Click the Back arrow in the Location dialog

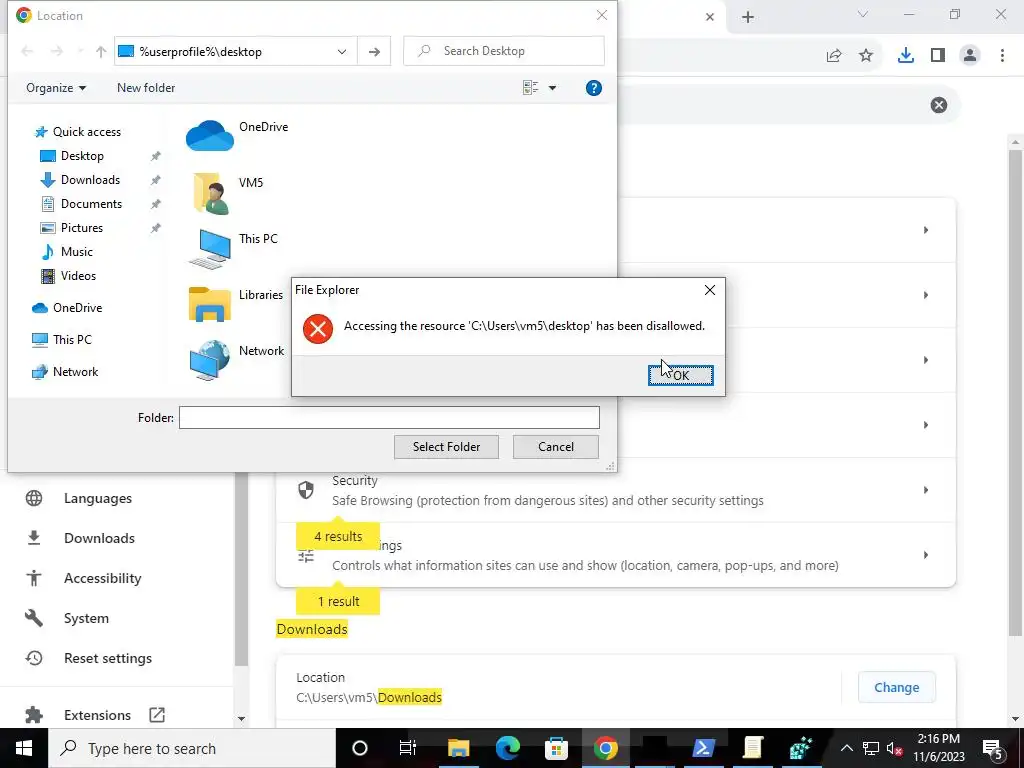[x=27, y=52]
